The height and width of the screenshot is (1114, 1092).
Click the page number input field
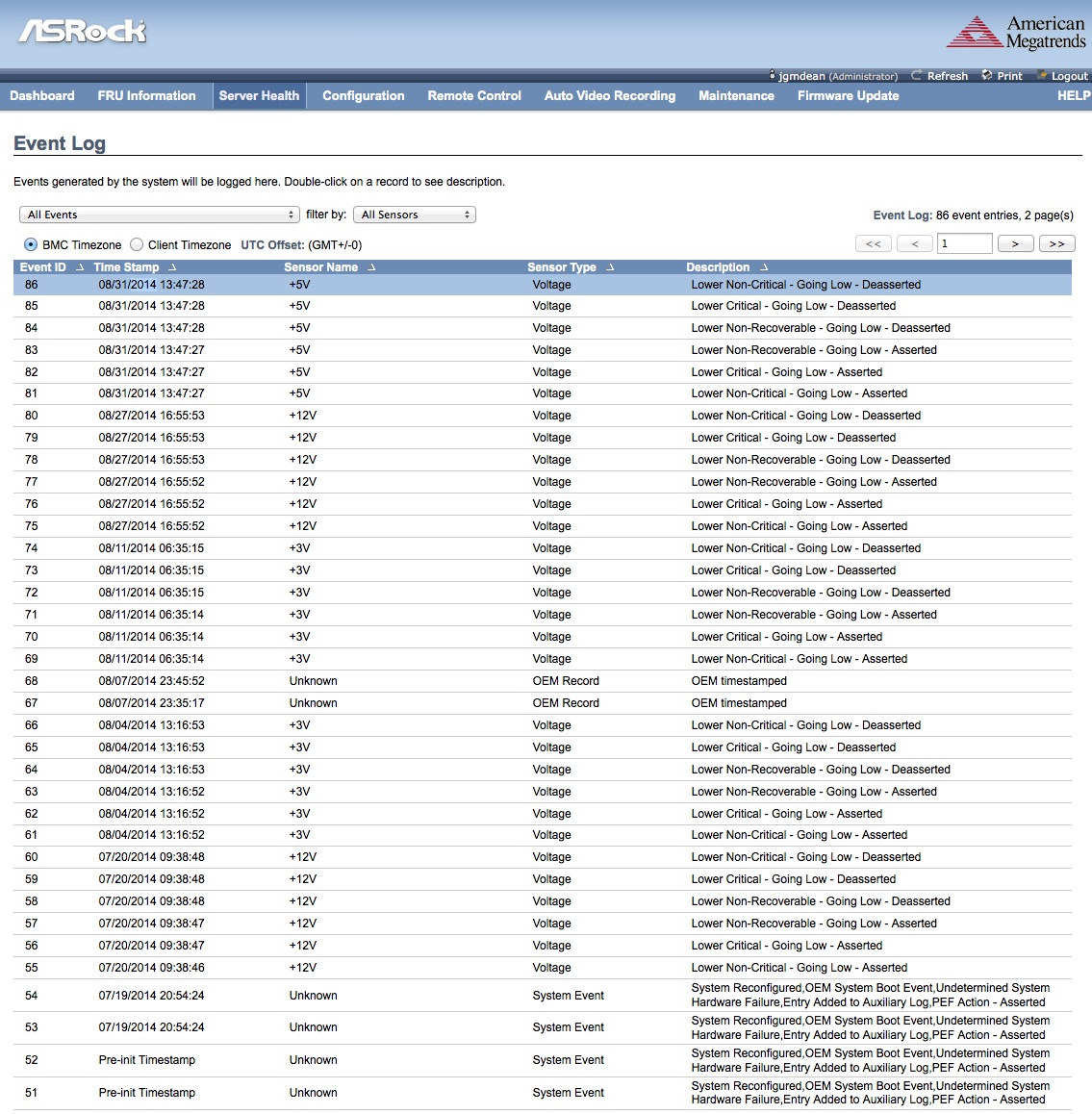point(964,243)
